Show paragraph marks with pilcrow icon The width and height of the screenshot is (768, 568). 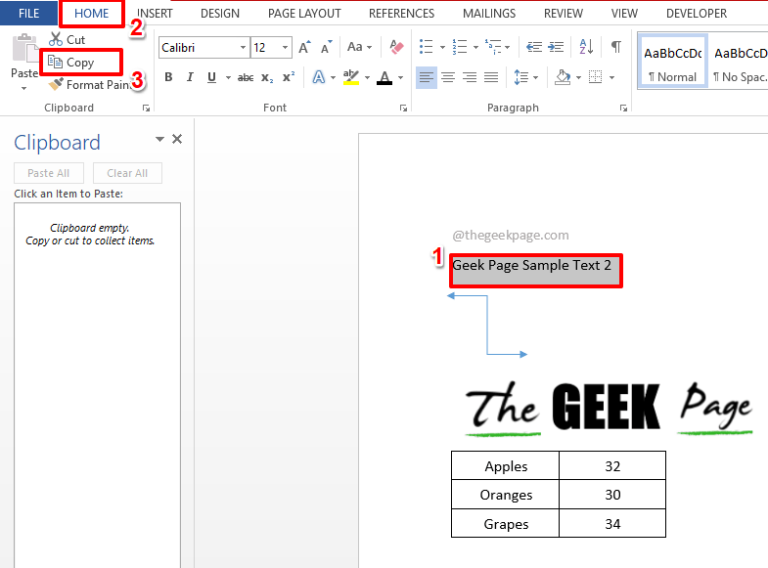click(x=616, y=47)
